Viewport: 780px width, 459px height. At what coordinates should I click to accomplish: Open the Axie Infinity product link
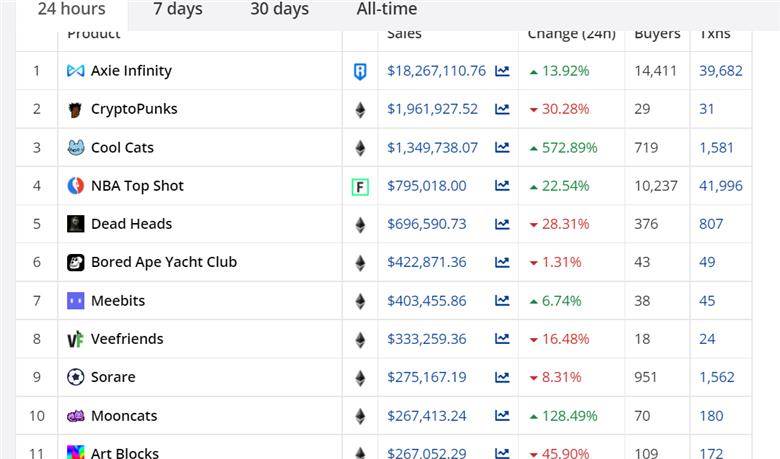131,71
